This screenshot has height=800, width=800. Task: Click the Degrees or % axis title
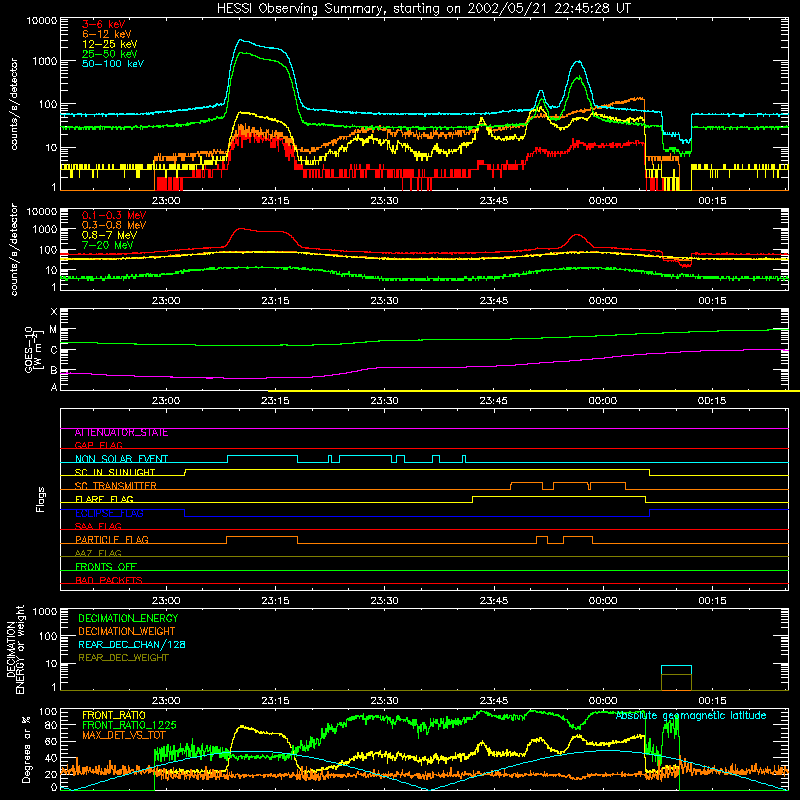[26, 749]
